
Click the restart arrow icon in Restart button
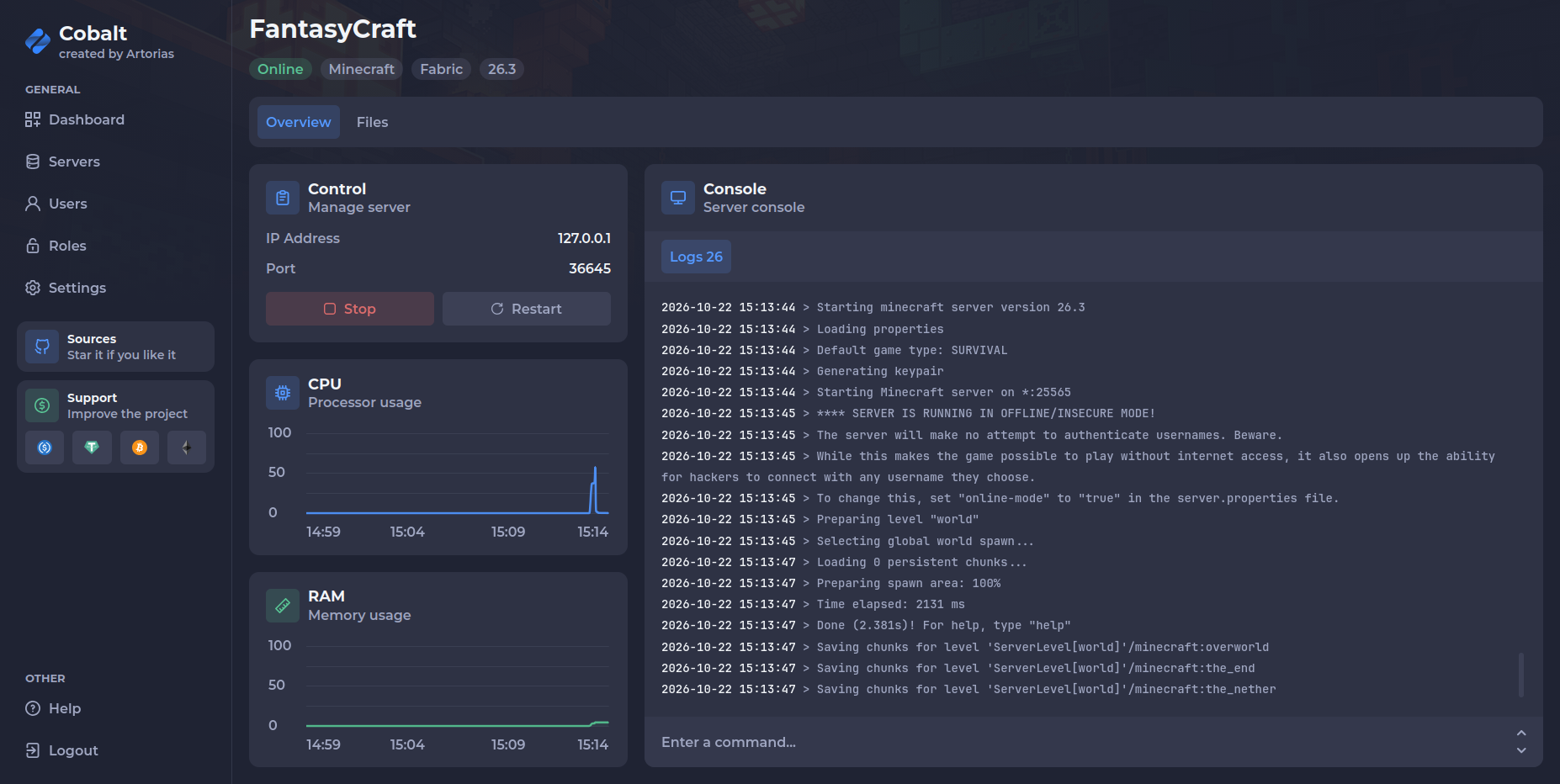[497, 309]
